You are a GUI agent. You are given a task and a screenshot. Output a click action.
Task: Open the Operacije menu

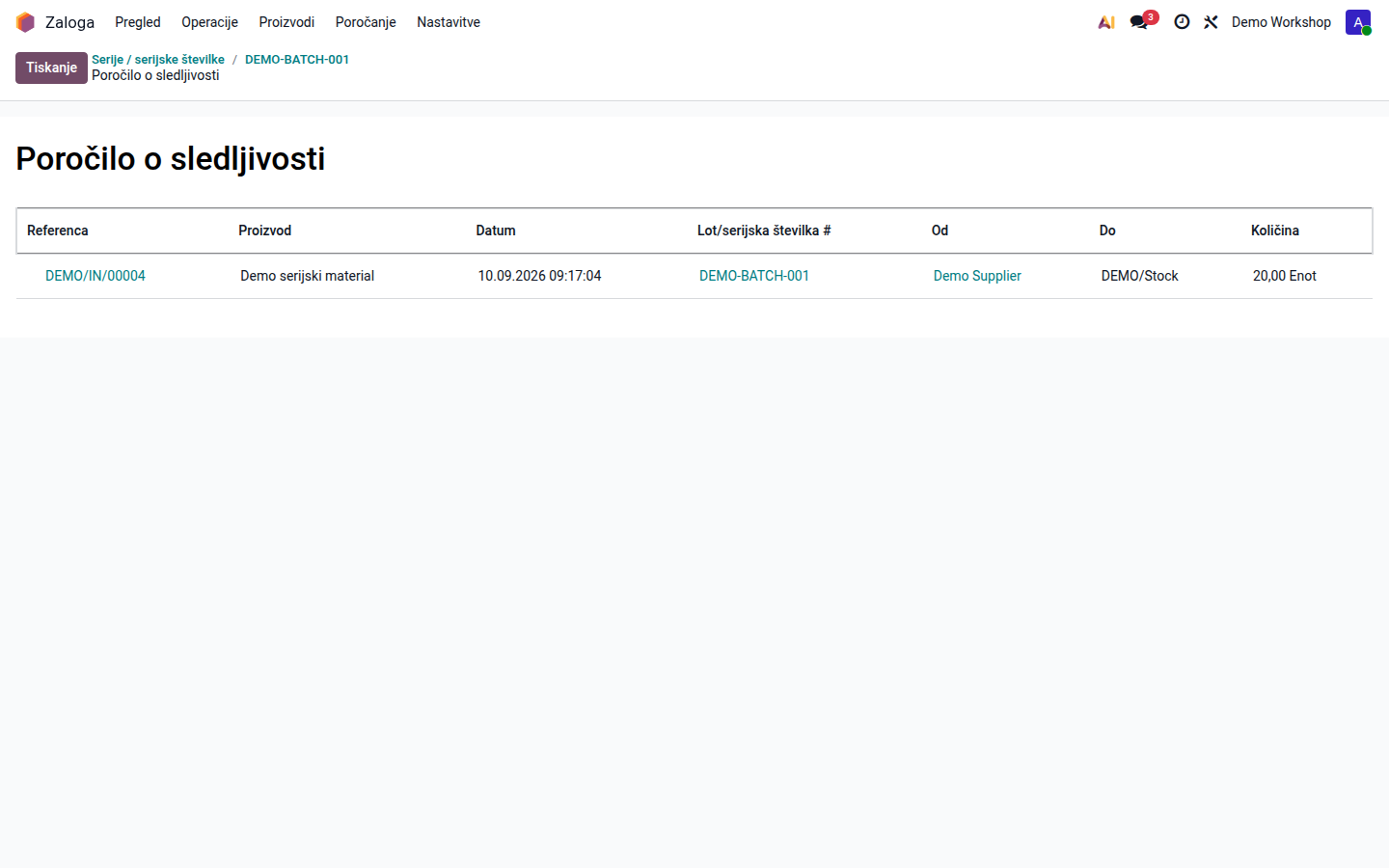[x=209, y=22]
